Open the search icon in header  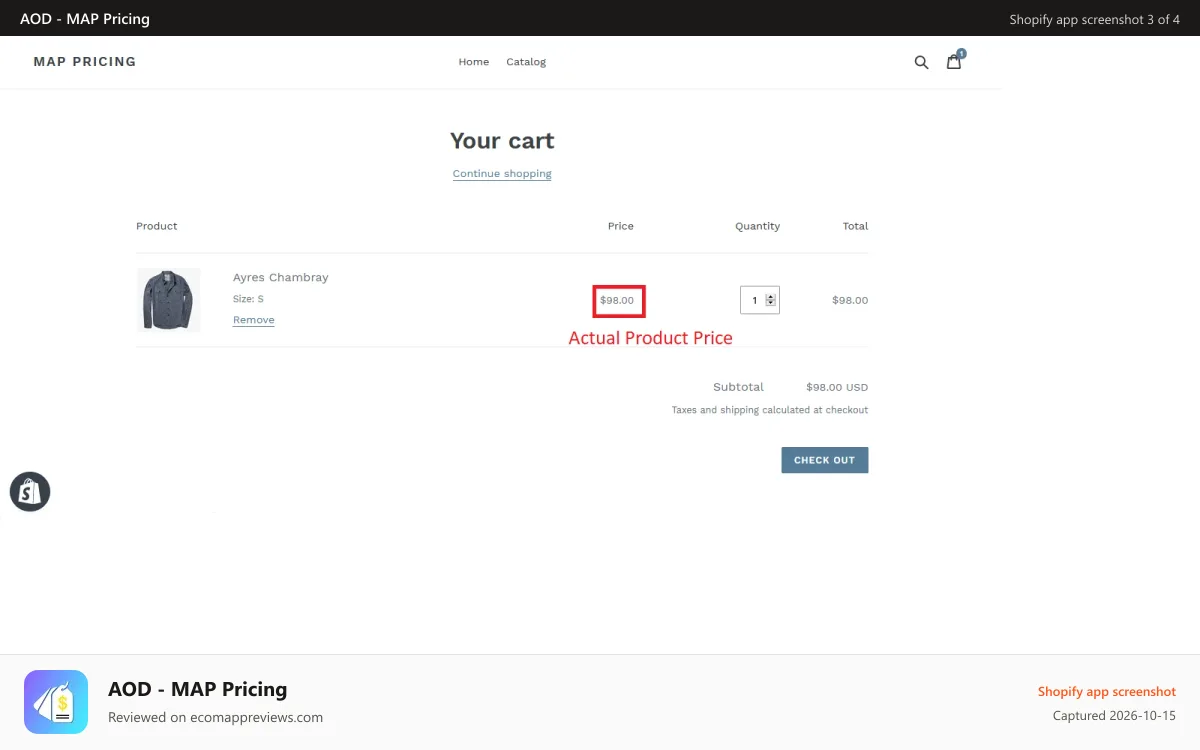[x=921, y=62]
